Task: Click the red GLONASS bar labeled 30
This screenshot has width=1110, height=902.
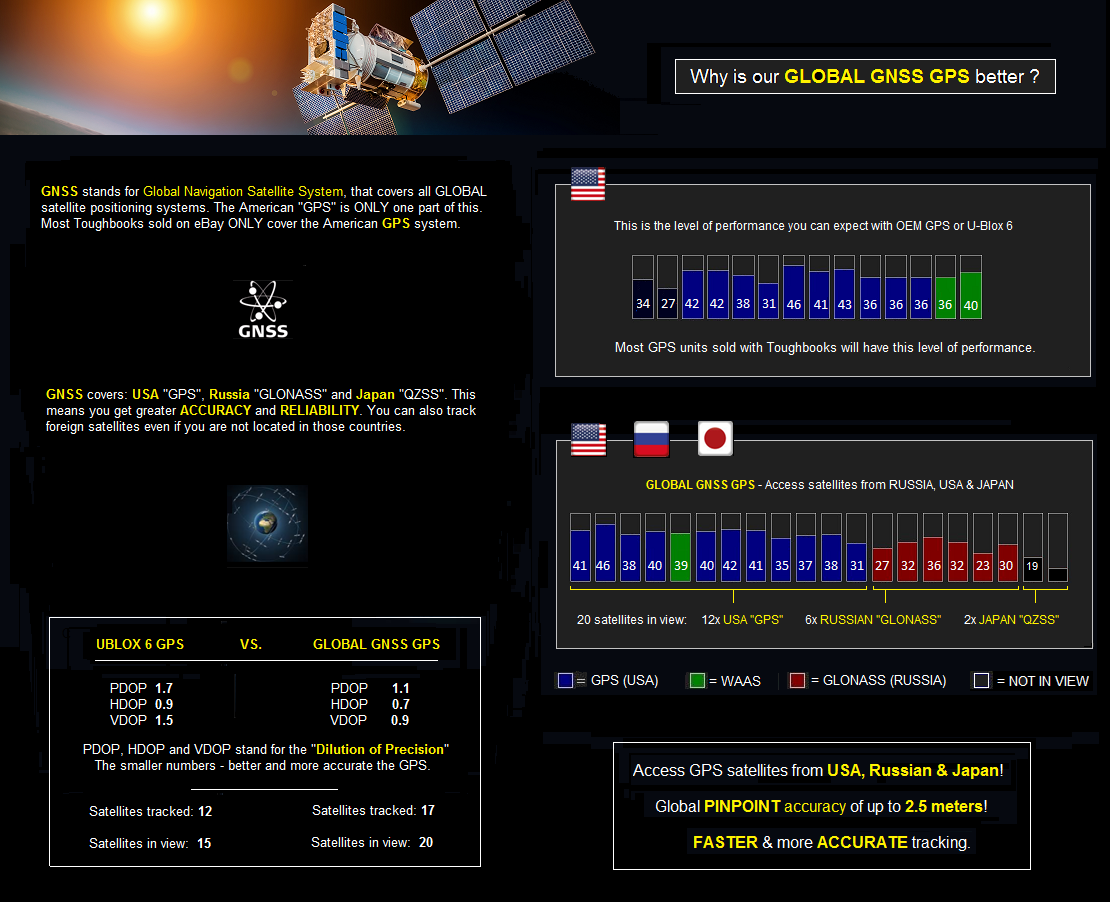Action: (1007, 547)
